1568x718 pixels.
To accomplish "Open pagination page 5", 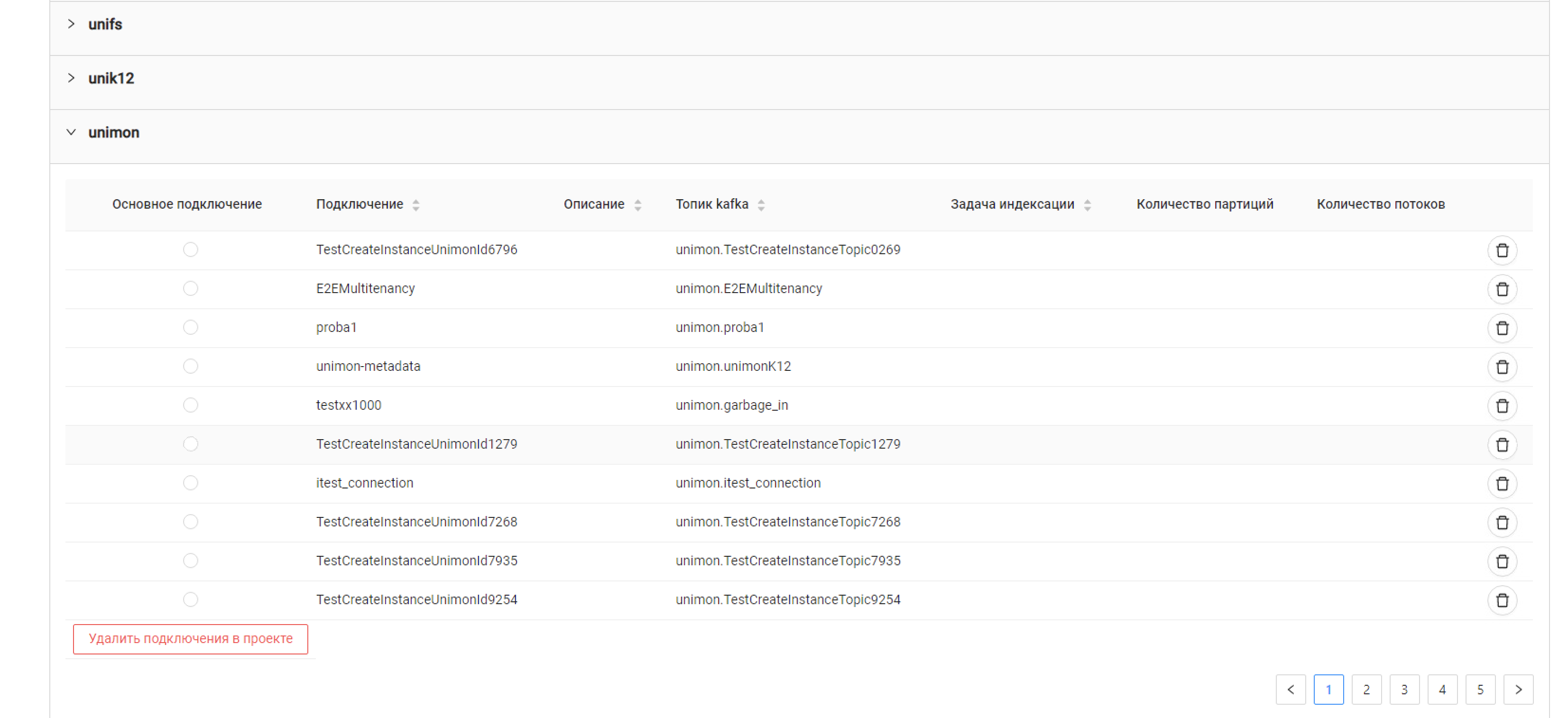I will pos(1480,690).
